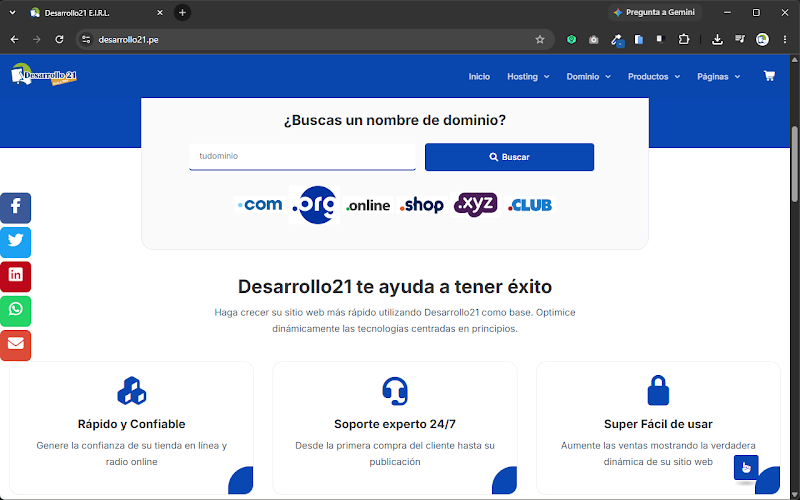View site information icon in address bar

point(86,39)
